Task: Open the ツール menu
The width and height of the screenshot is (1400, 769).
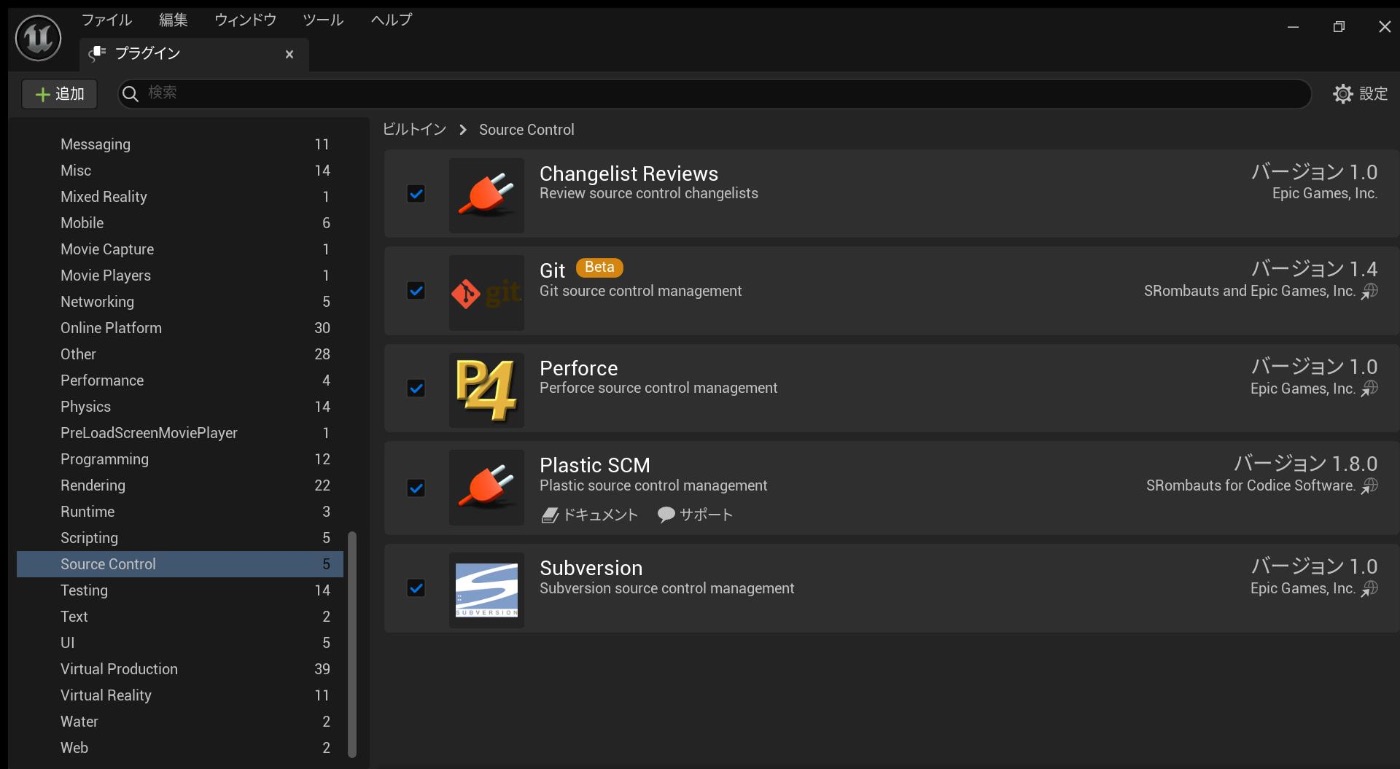Action: [x=322, y=20]
